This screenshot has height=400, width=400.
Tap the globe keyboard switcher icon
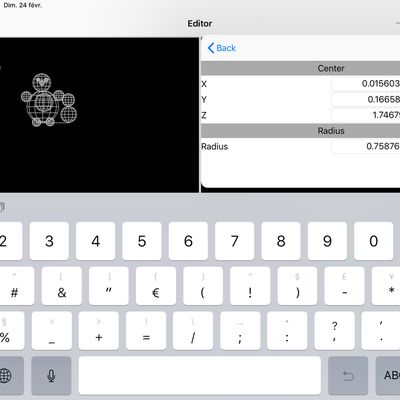tap(6, 376)
